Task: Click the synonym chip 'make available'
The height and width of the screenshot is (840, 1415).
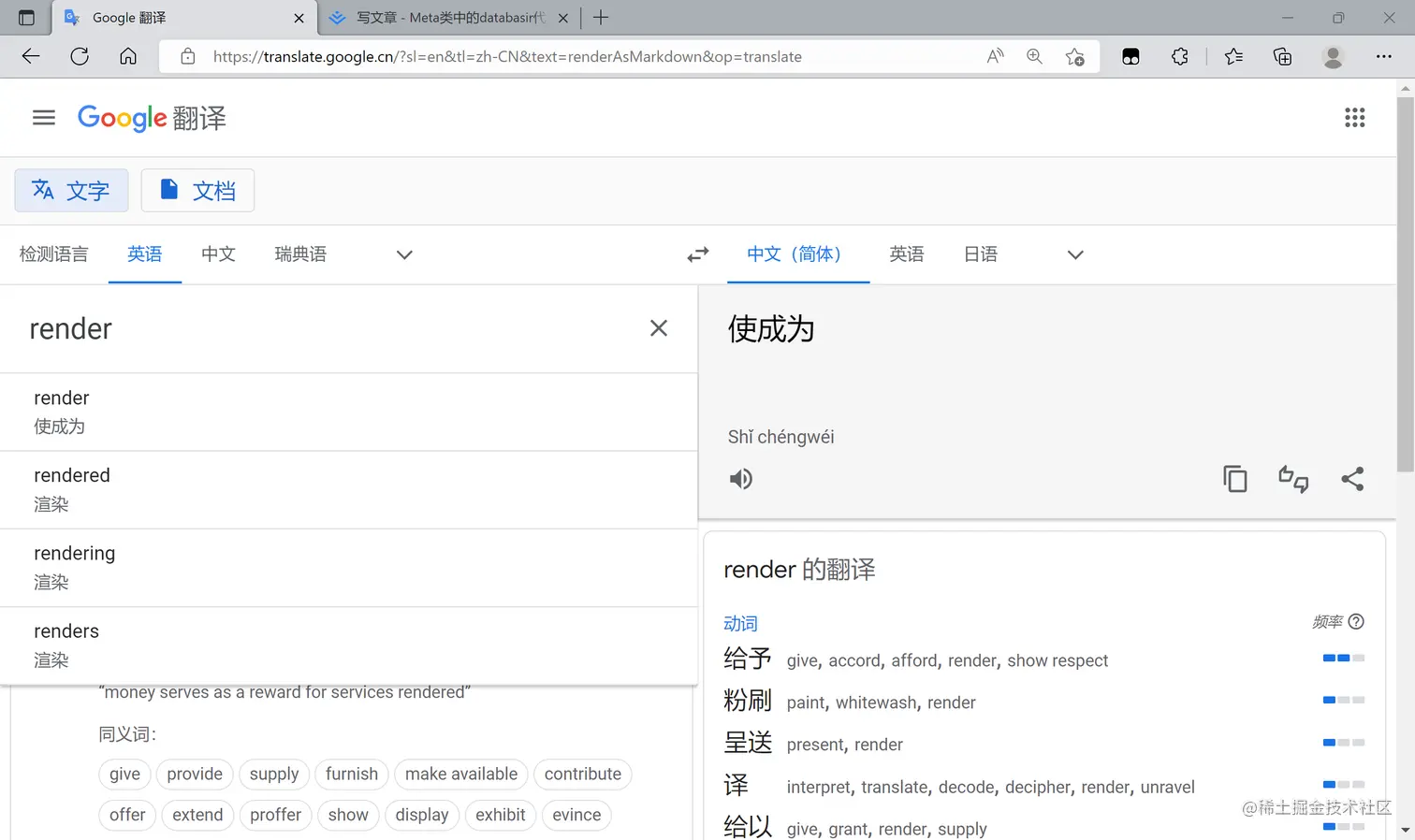Action: (x=461, y=775)
